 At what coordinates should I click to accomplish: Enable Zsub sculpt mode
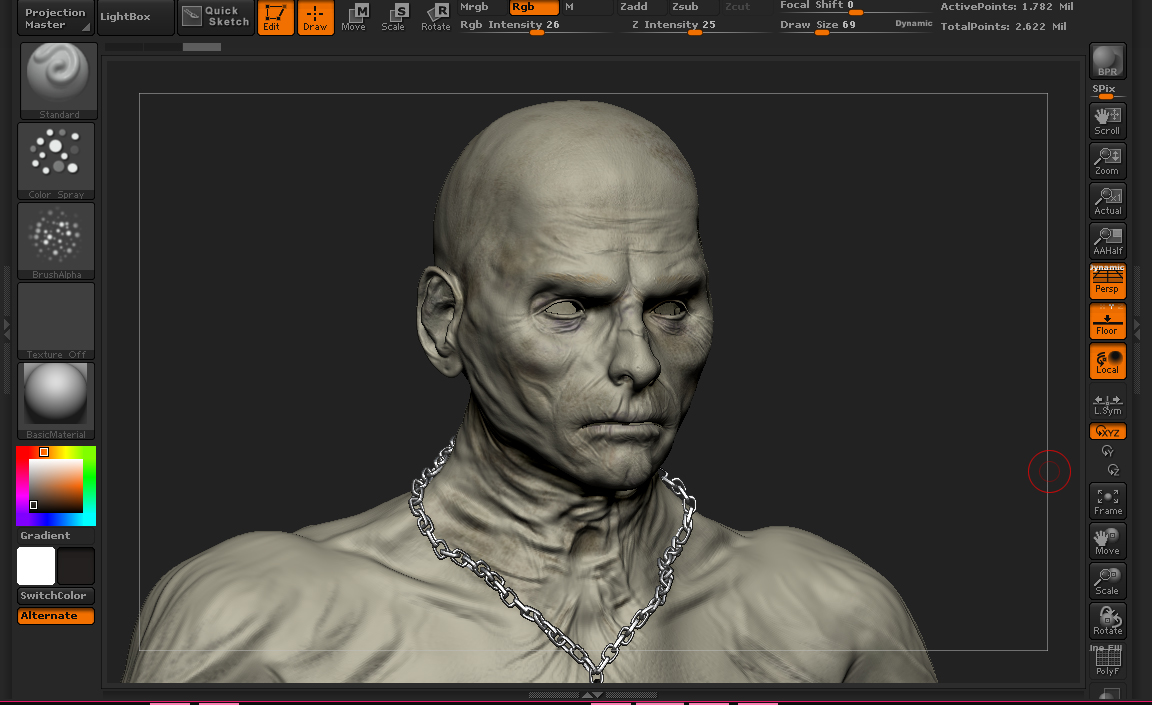[693, 7]
